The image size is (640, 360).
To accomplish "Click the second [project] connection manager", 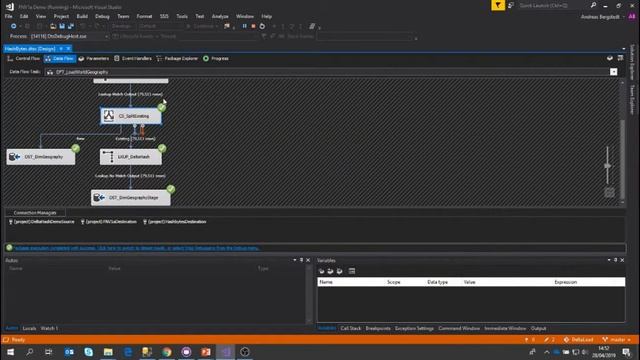I will point(109,222).
